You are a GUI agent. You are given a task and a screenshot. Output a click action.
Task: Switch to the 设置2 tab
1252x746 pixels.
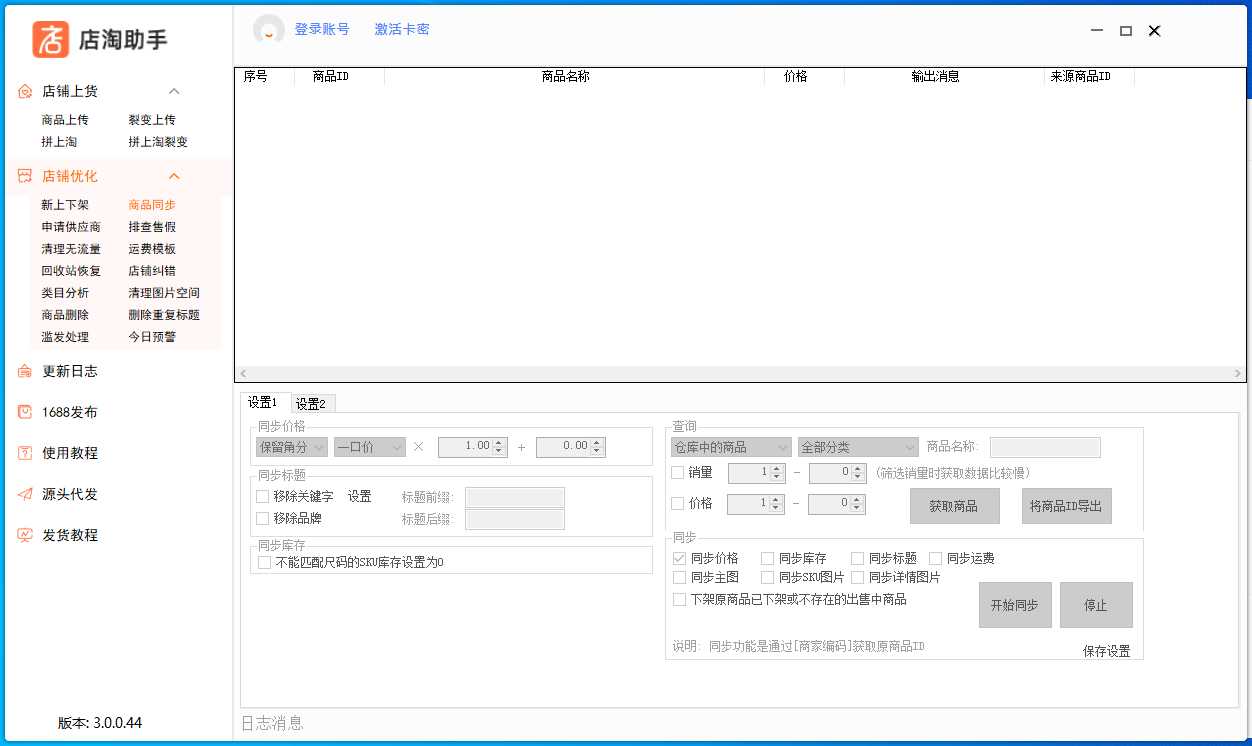pyautogui.click(x=314, y=404)
